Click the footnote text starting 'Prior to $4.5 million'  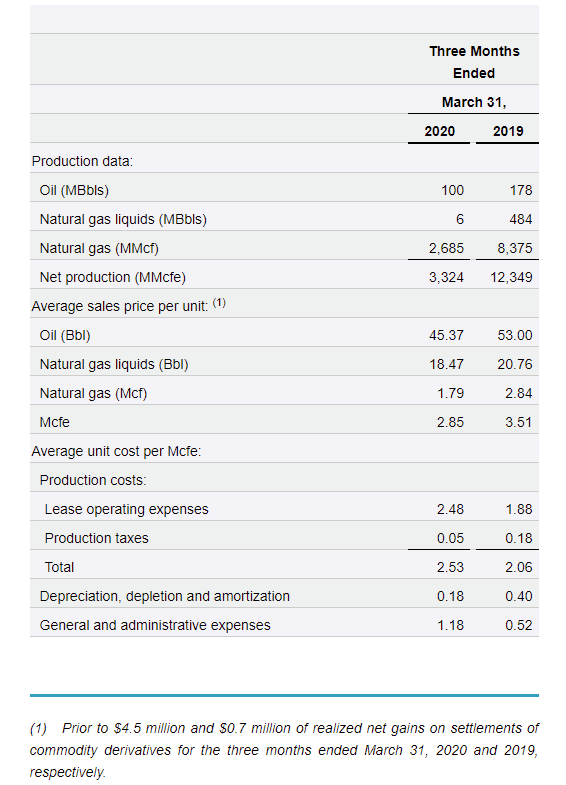pos(284,750)
